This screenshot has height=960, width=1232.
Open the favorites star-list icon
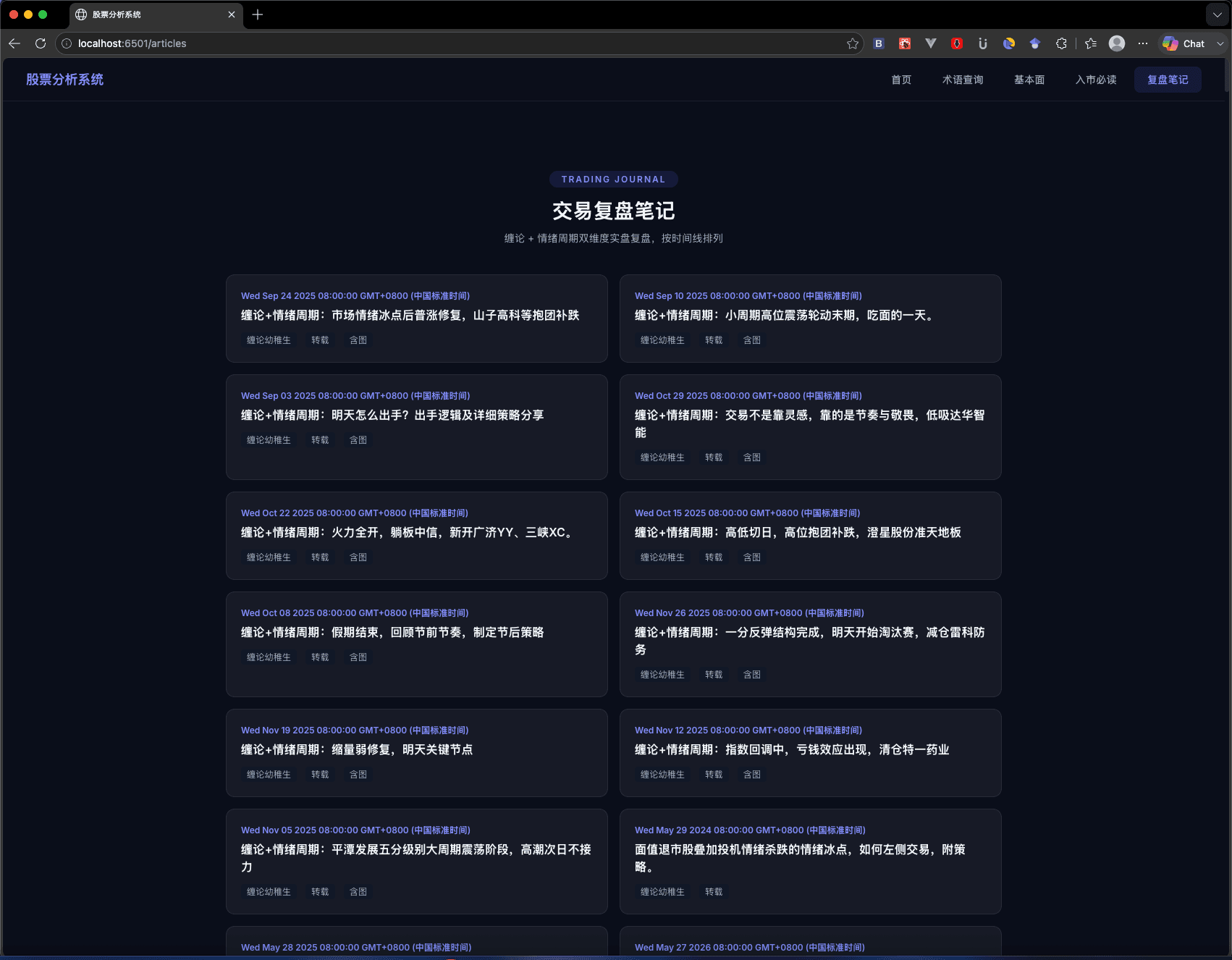pyautogui.click(x=1091, y=43)
